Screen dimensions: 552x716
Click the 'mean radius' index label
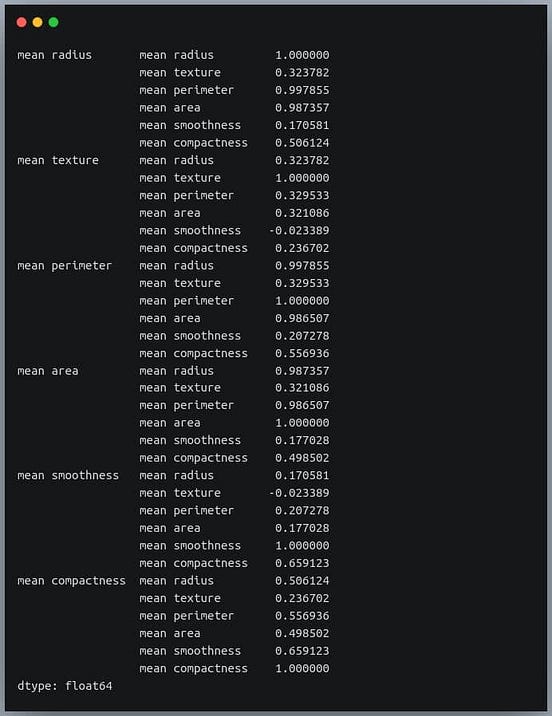pos(54,55)
